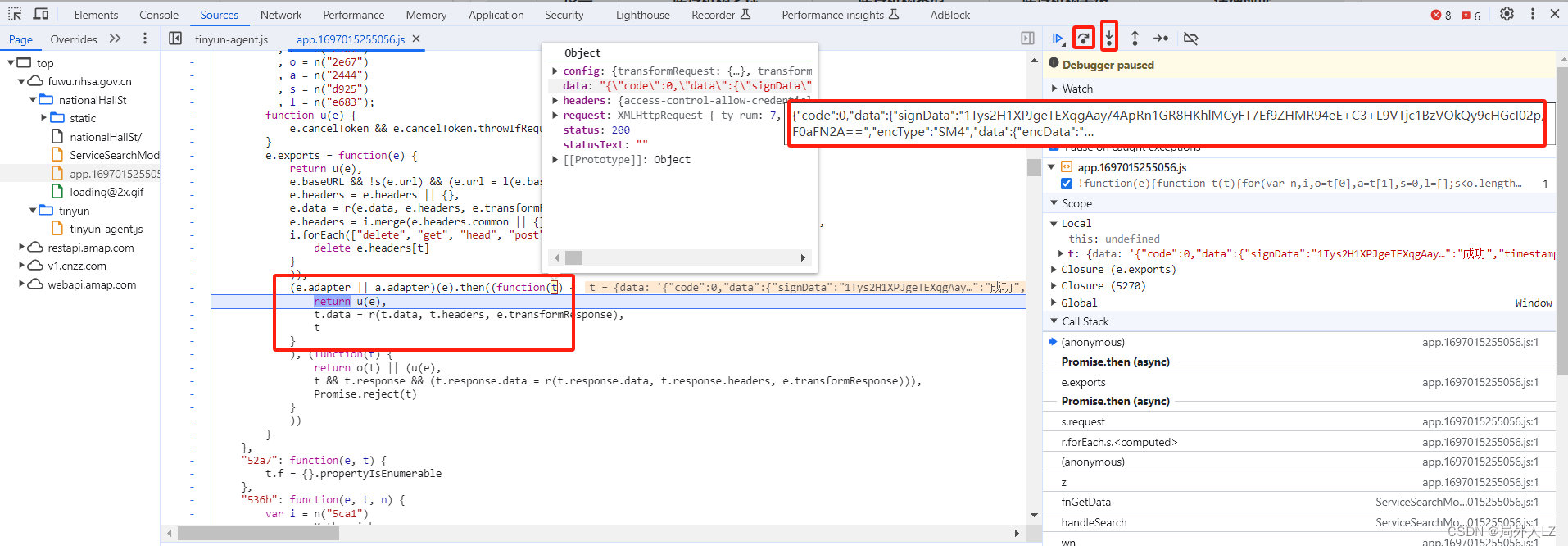The image size is (1568, 546).
Task: Toggle debugger sidebar panel icon
Action: pyautogui.click(x=1027, y=38)
